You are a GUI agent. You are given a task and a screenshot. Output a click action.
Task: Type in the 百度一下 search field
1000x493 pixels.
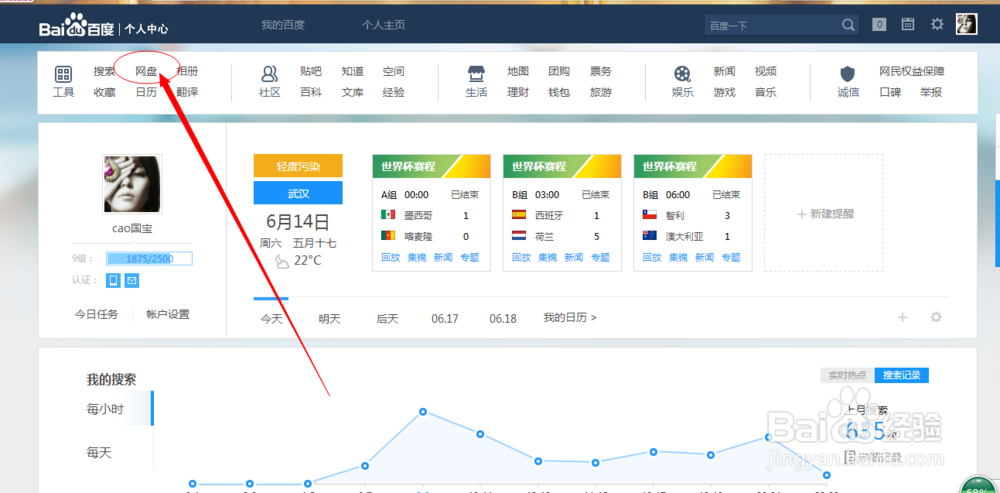point(773,26)
